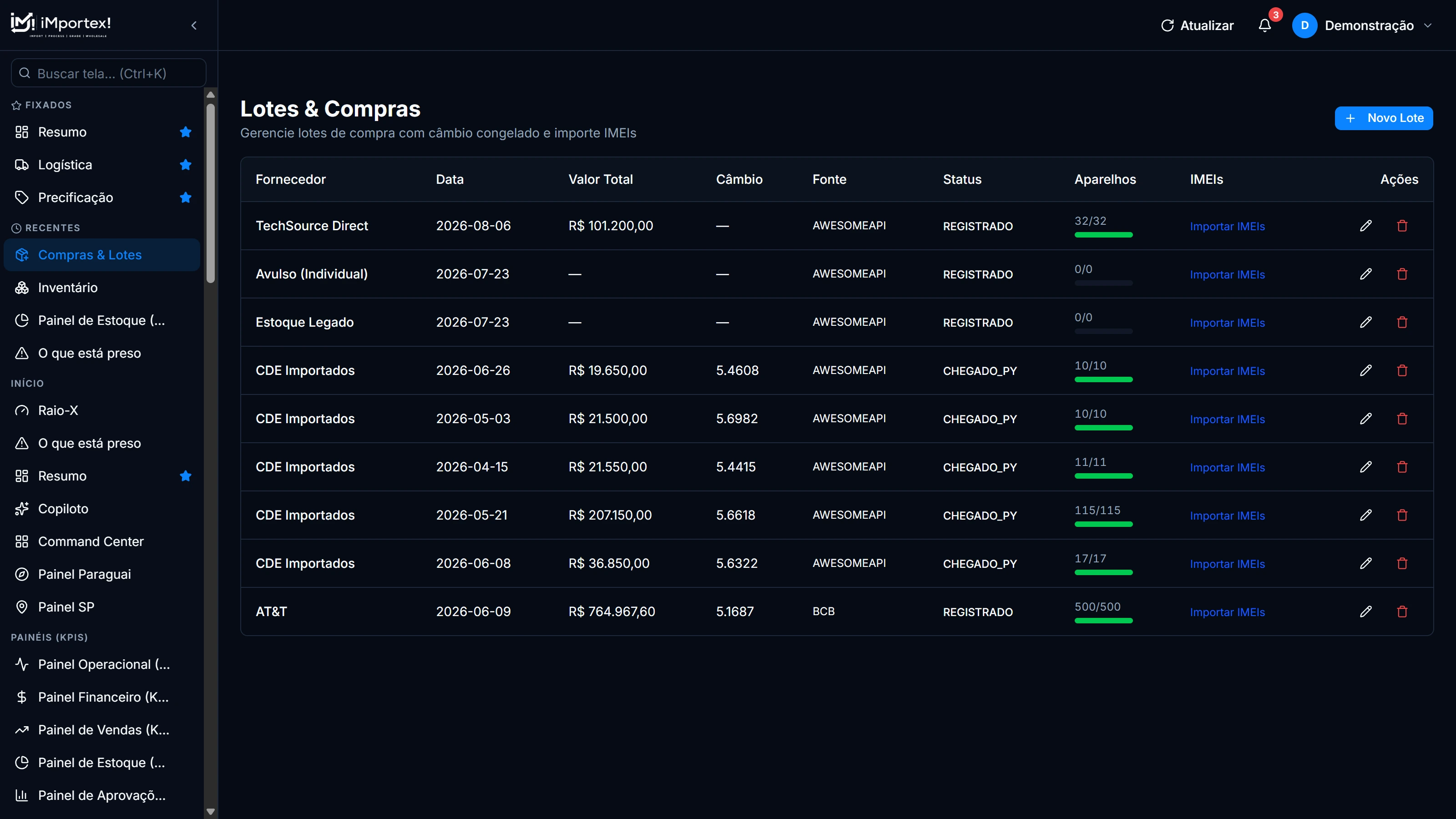This screenshot has width=1456, height=819.
Task: Go to Inventário
Action: [102, 288]
